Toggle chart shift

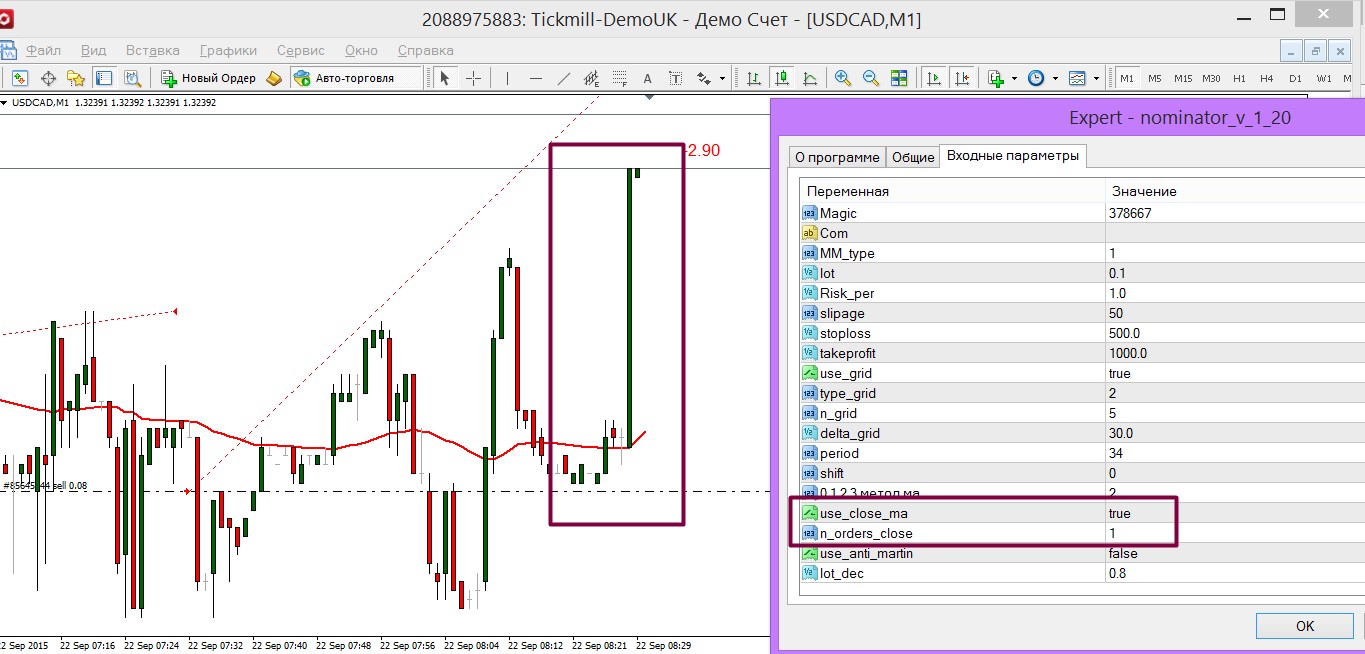962,78
